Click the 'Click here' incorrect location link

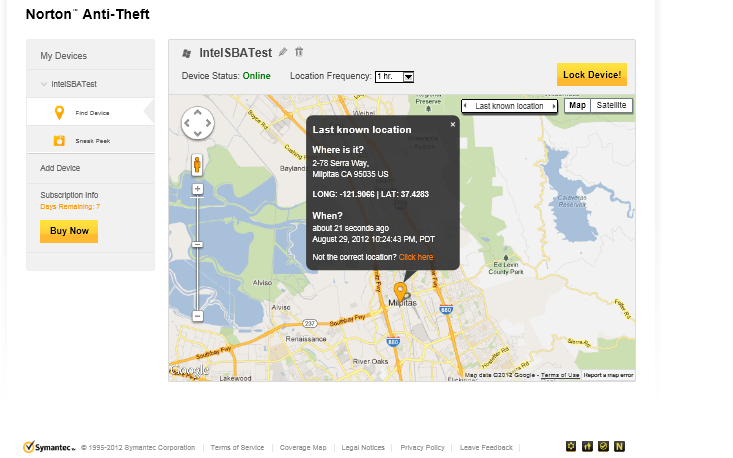tap(416, 257)
